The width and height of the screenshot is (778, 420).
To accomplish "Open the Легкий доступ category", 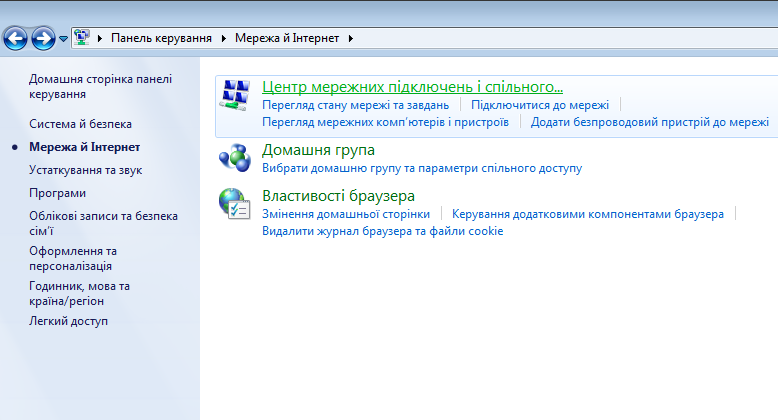I will pyautogui.click(x=68, y=321).
